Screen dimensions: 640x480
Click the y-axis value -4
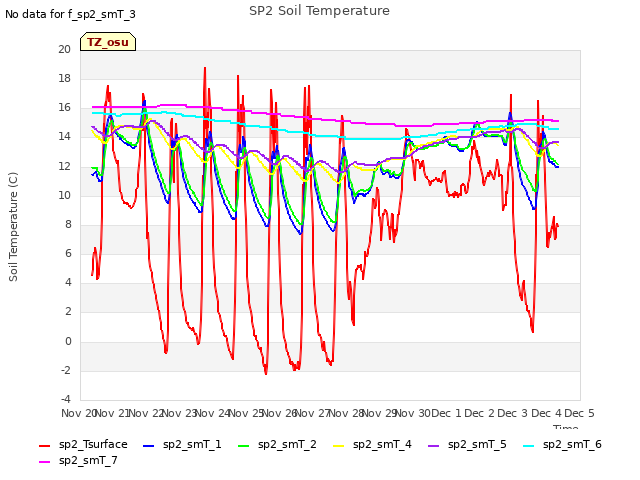[x=66, y=399]
